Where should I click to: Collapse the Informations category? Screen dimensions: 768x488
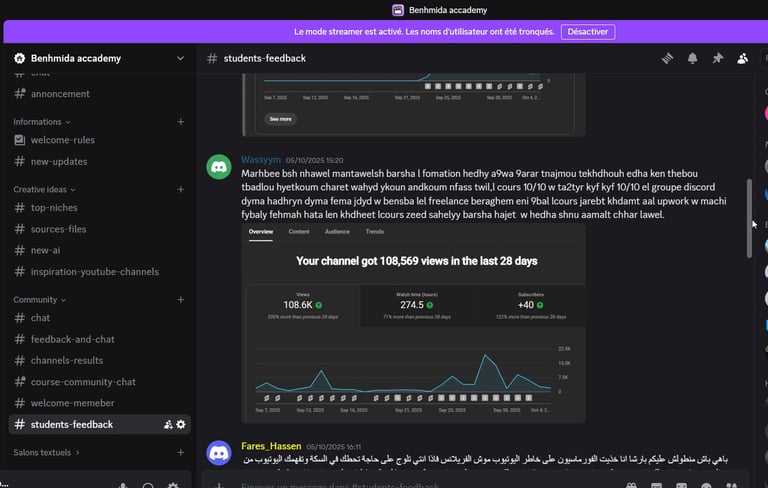pos(42,122)
